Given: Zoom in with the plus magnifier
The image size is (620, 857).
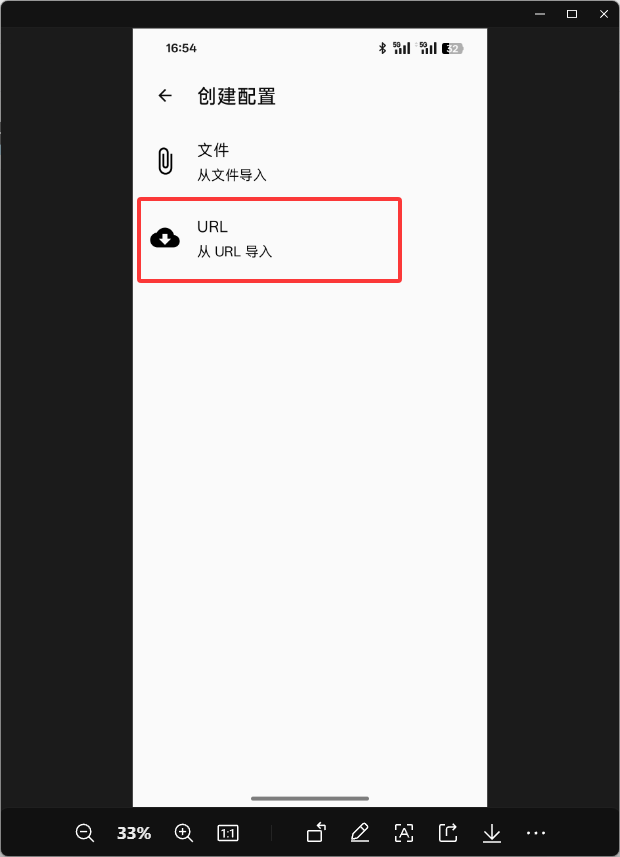Looking at the screenshot, I should (184, 833).
